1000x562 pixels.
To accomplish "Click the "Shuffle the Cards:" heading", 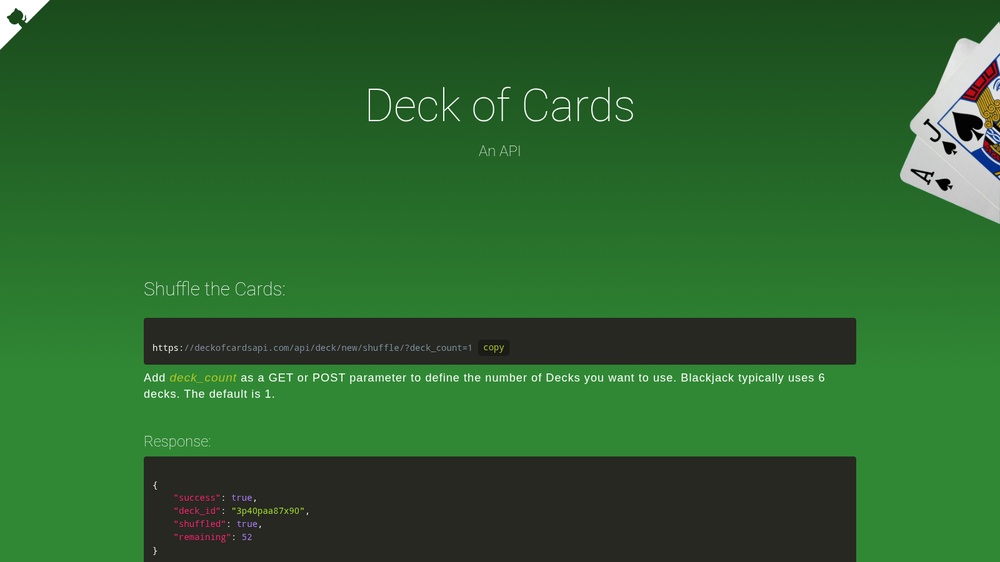I will [x=214, y=289].
